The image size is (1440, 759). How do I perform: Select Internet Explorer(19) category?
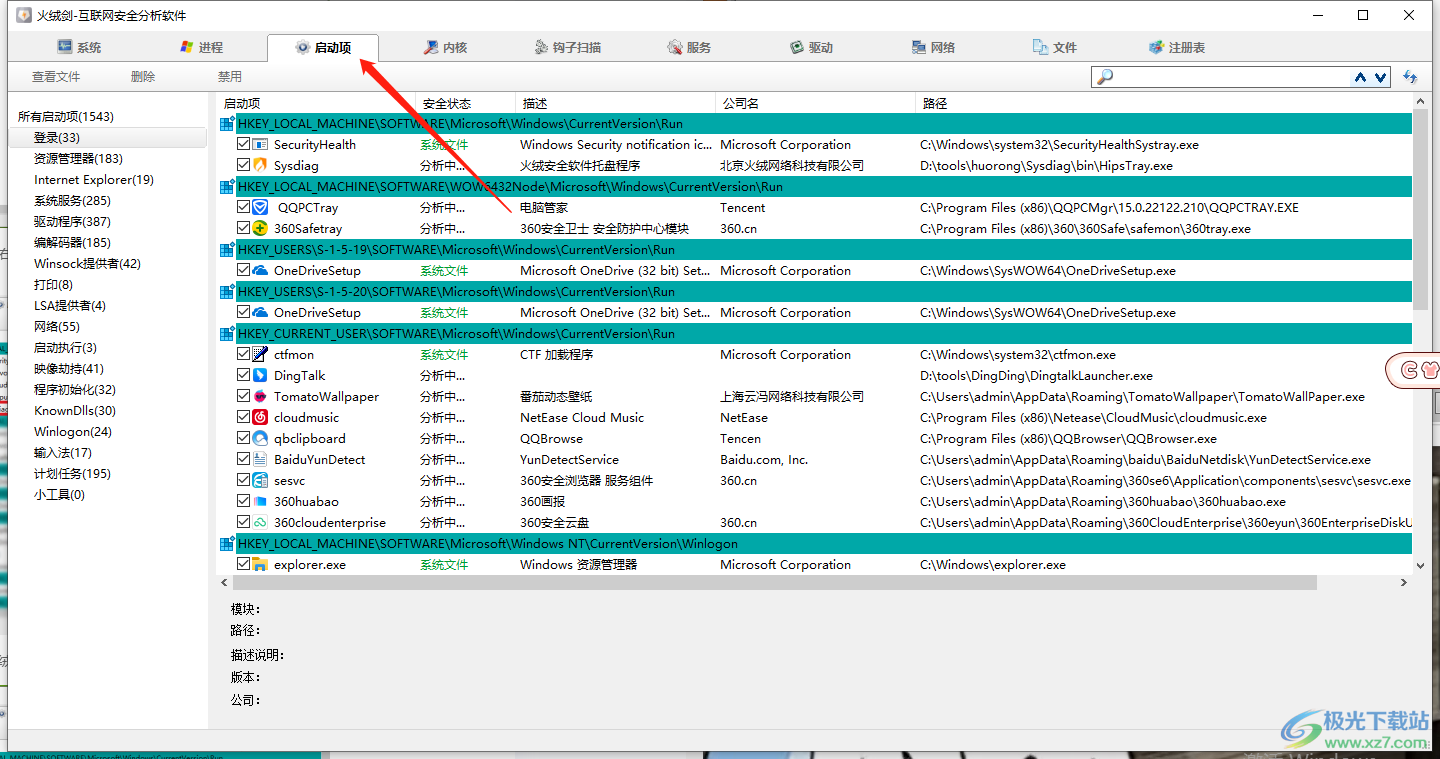(94, 180)
